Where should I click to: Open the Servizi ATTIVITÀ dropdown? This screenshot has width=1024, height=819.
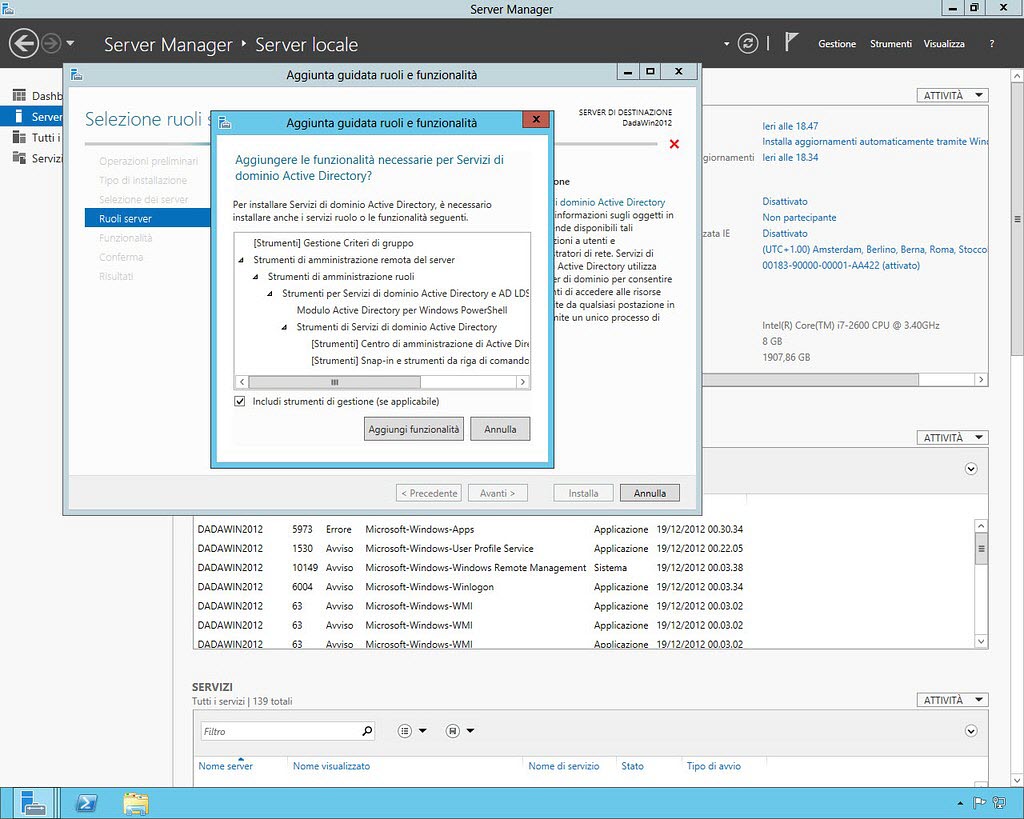pos(952,700)
